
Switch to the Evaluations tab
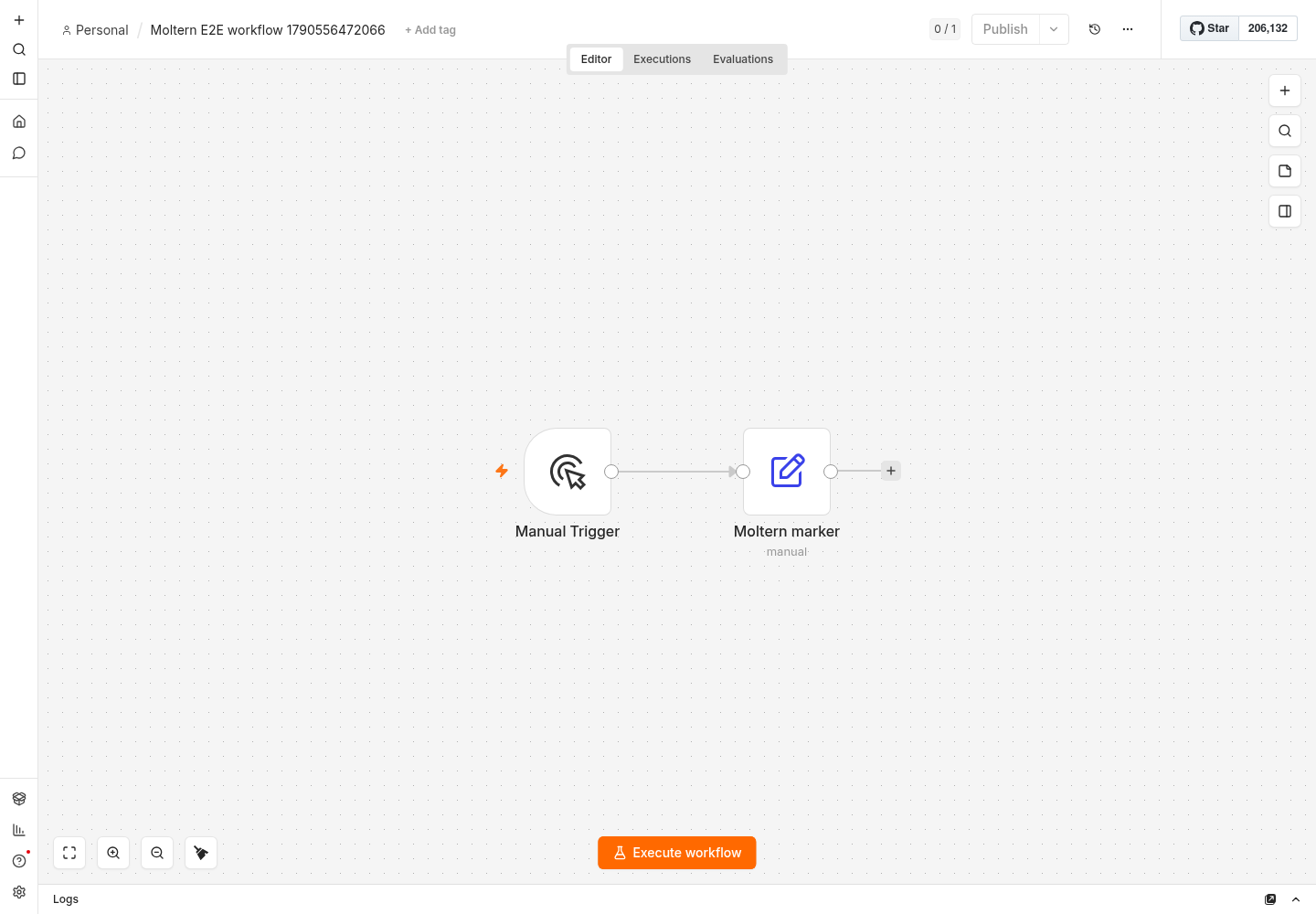point(743,59)
